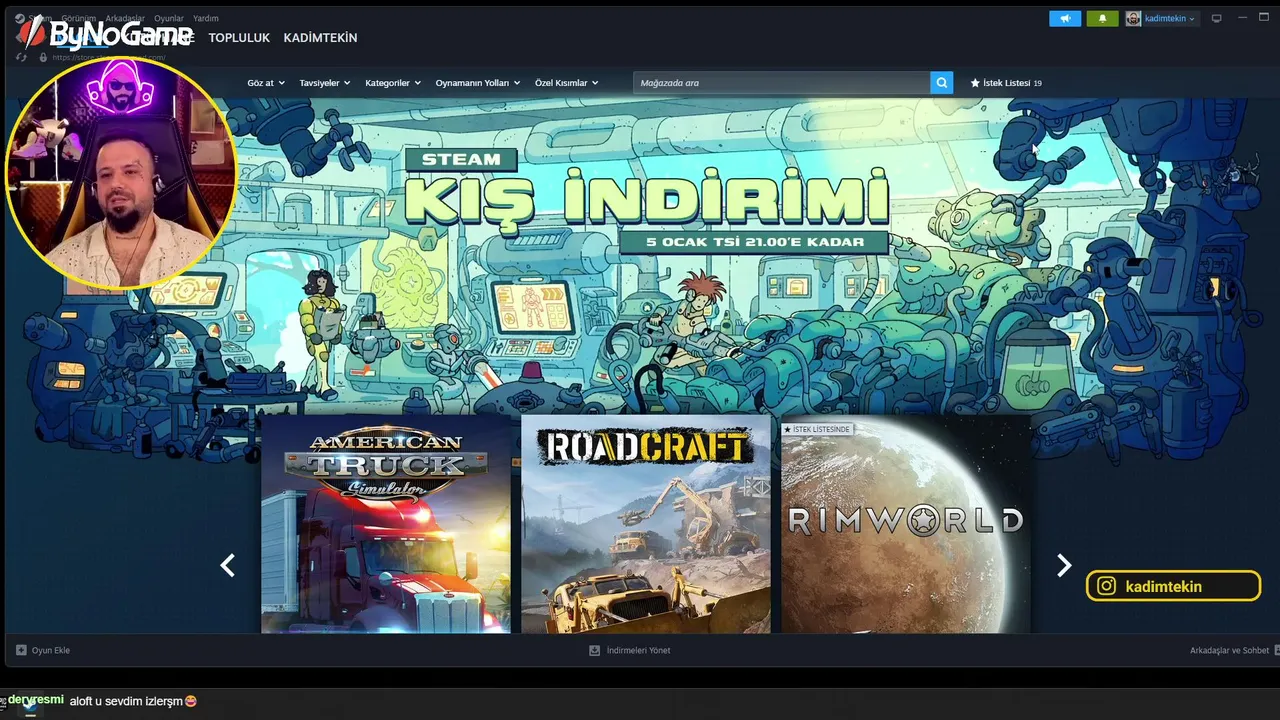The height and width of the screenshot is (720, 1280).
Task: Open the Görünüm menu
Action: point(78,18)
